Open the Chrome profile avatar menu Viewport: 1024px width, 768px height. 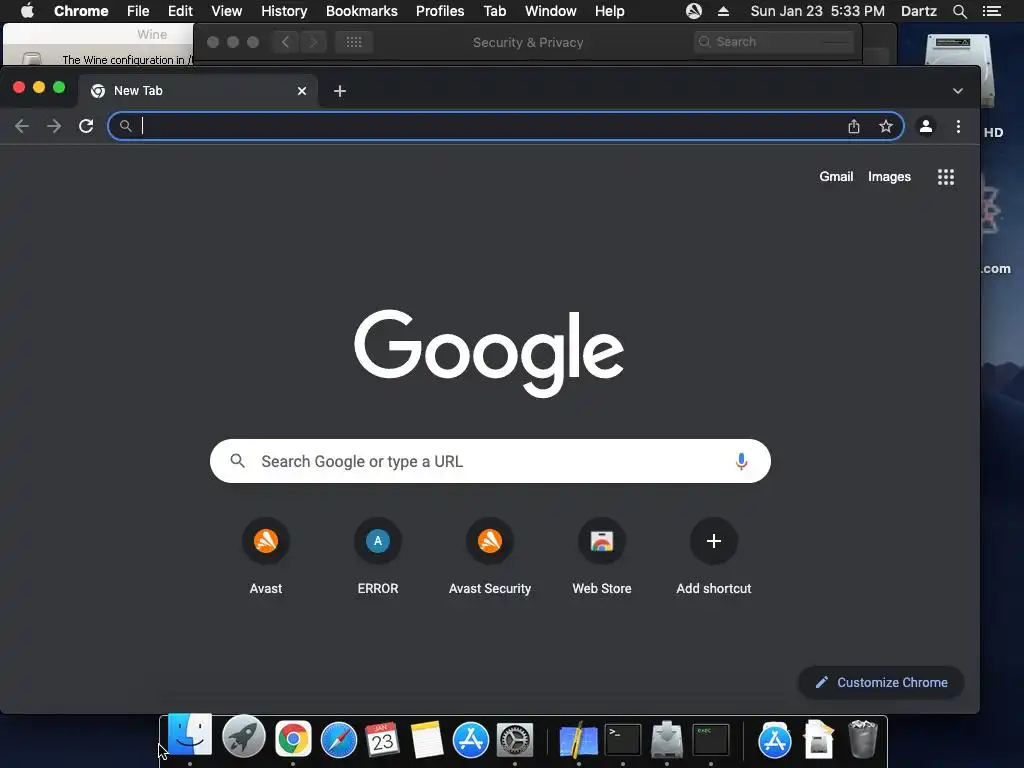point(925,126)
